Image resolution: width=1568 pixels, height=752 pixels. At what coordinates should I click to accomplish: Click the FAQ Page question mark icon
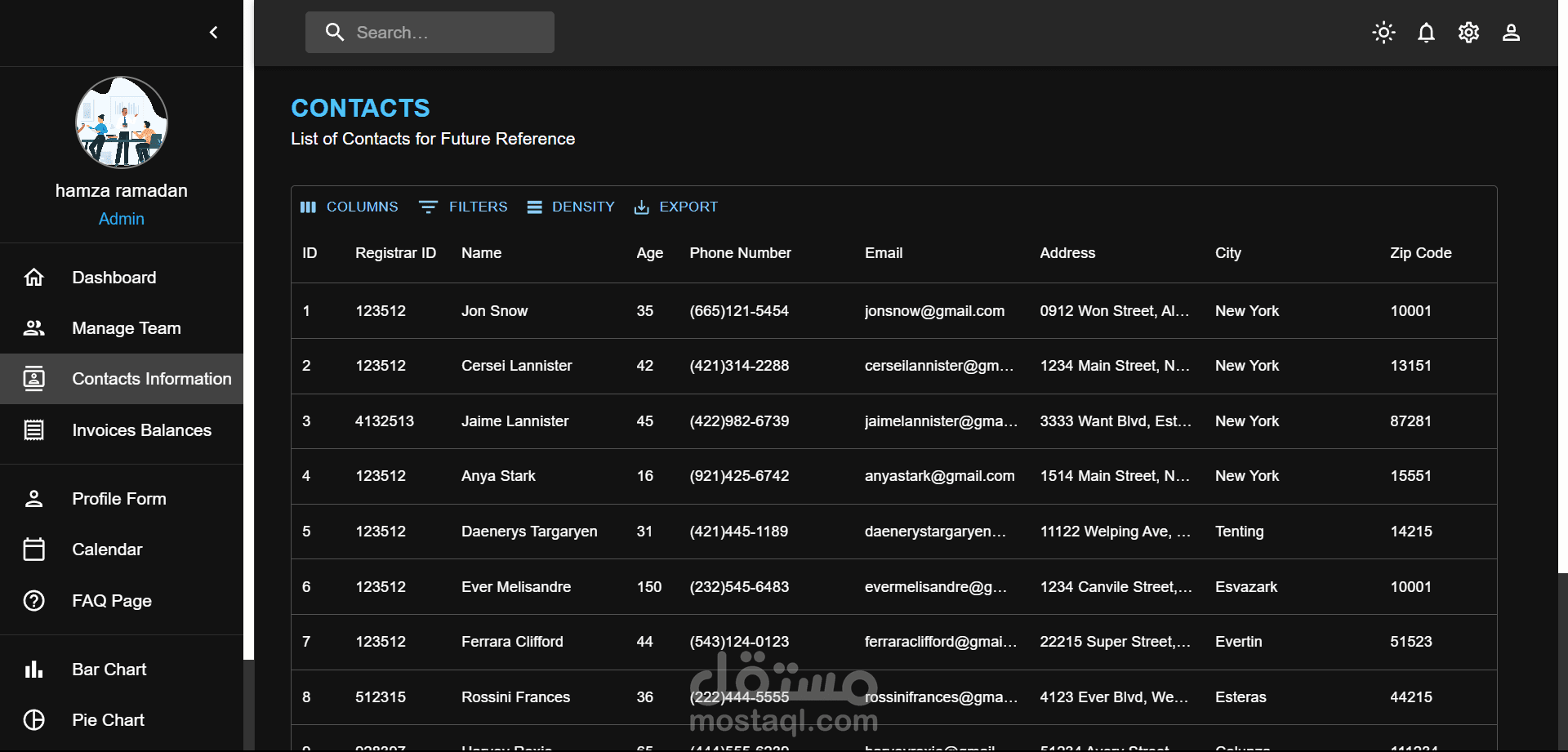pyautogui.click(x=34, y=601)
